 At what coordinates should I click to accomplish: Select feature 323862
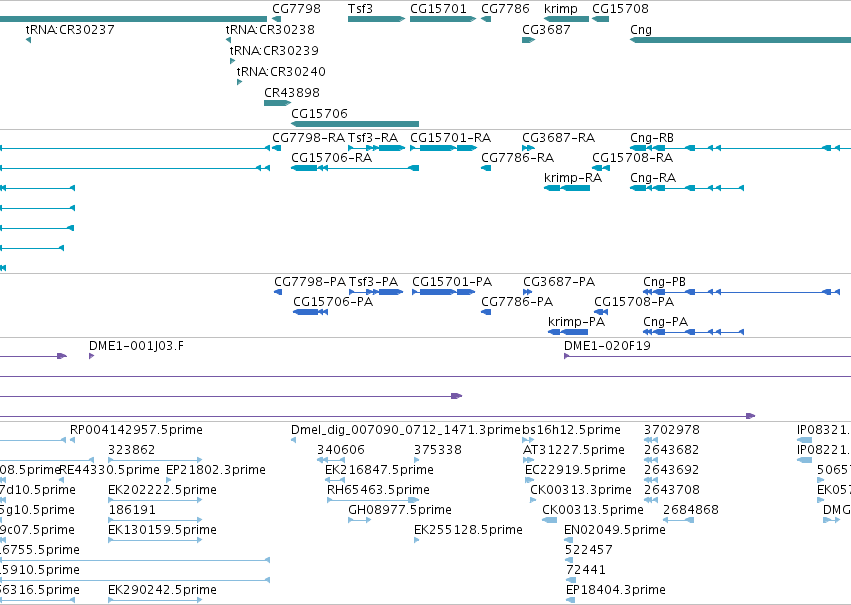pos(131,450)
